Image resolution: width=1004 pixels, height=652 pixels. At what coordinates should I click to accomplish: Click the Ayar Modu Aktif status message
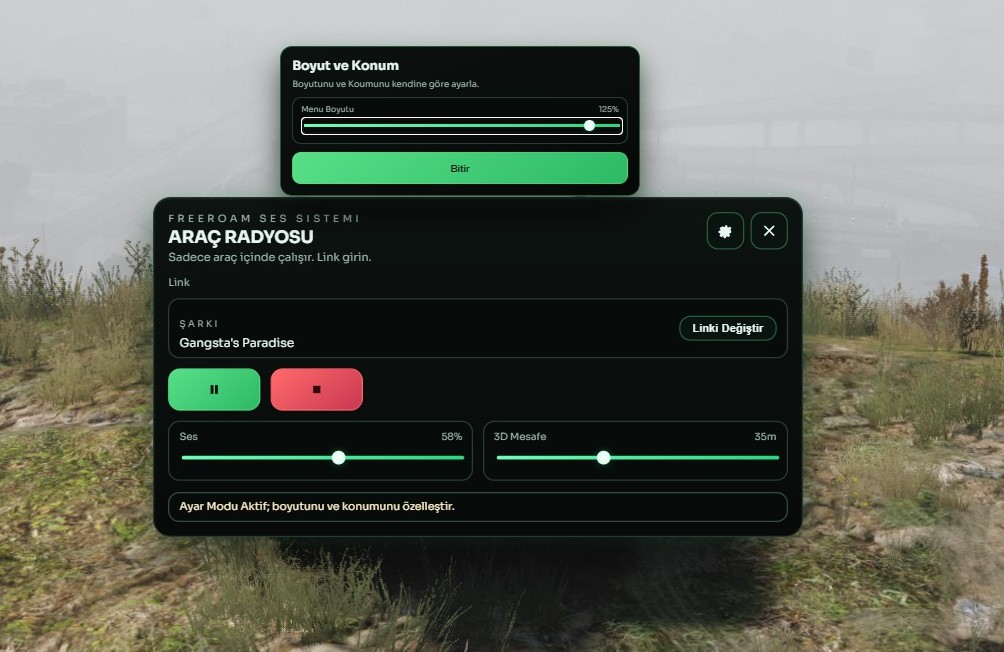(x=317, y=506)
